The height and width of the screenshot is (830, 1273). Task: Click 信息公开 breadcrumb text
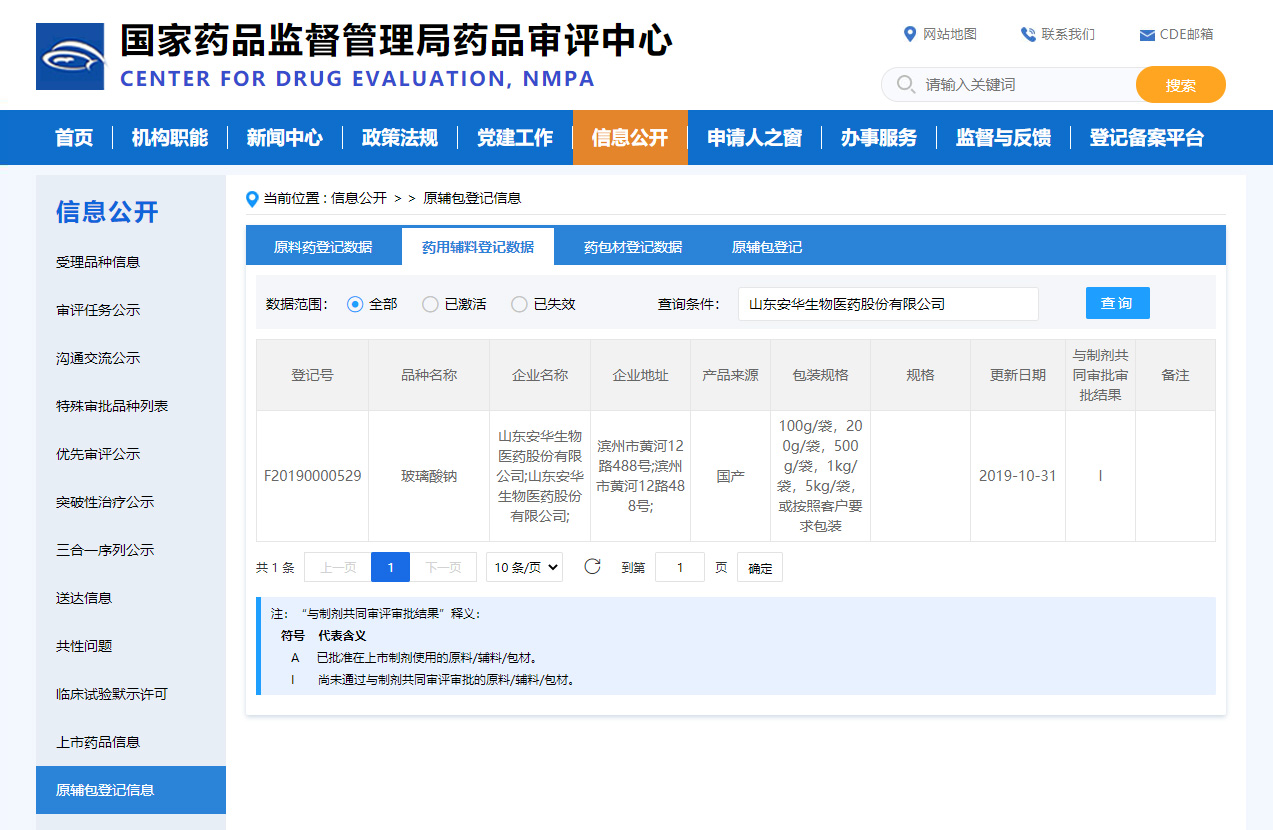pos(359,198)
